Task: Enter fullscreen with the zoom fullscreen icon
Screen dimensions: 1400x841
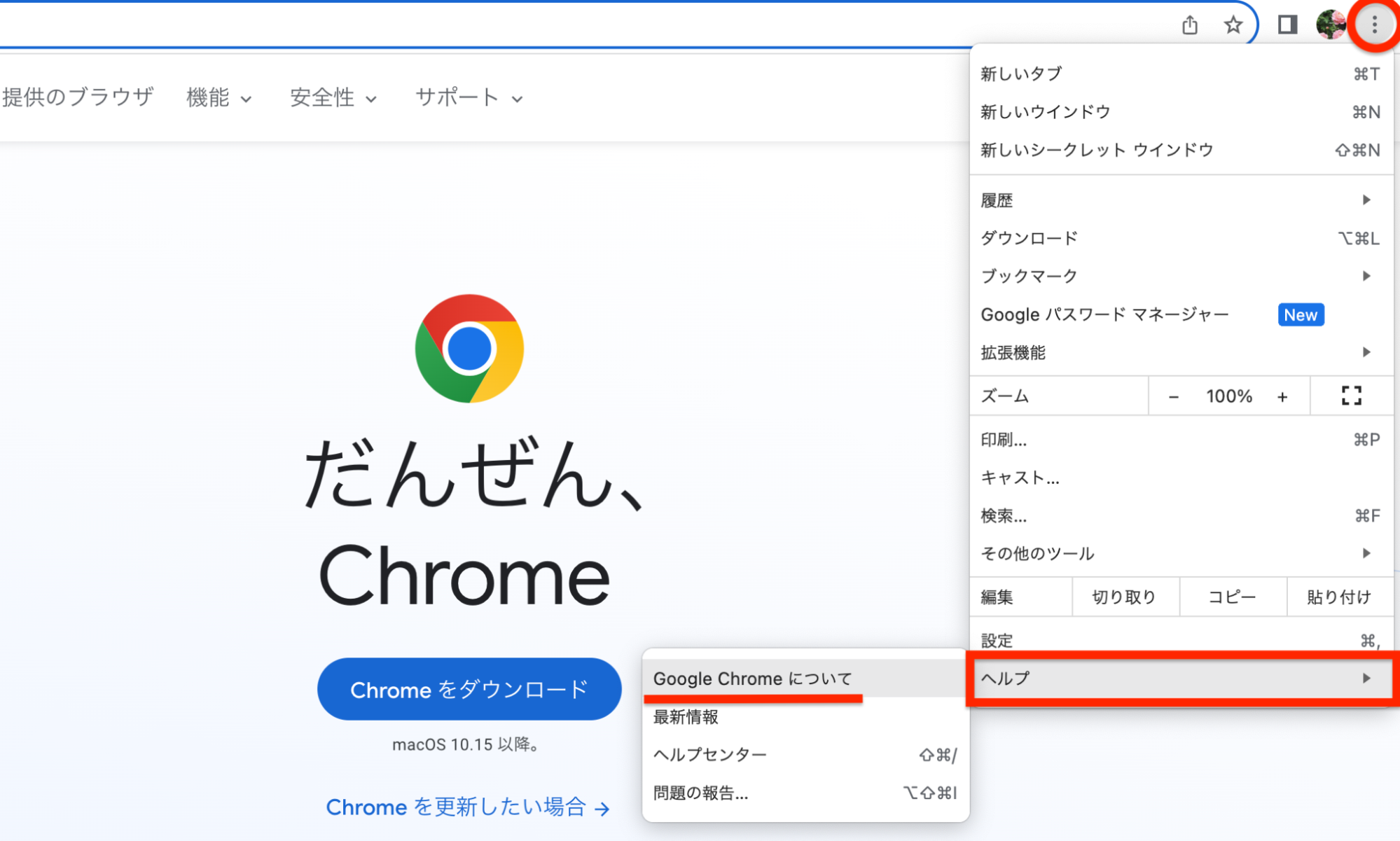Action: (1351, 396)
